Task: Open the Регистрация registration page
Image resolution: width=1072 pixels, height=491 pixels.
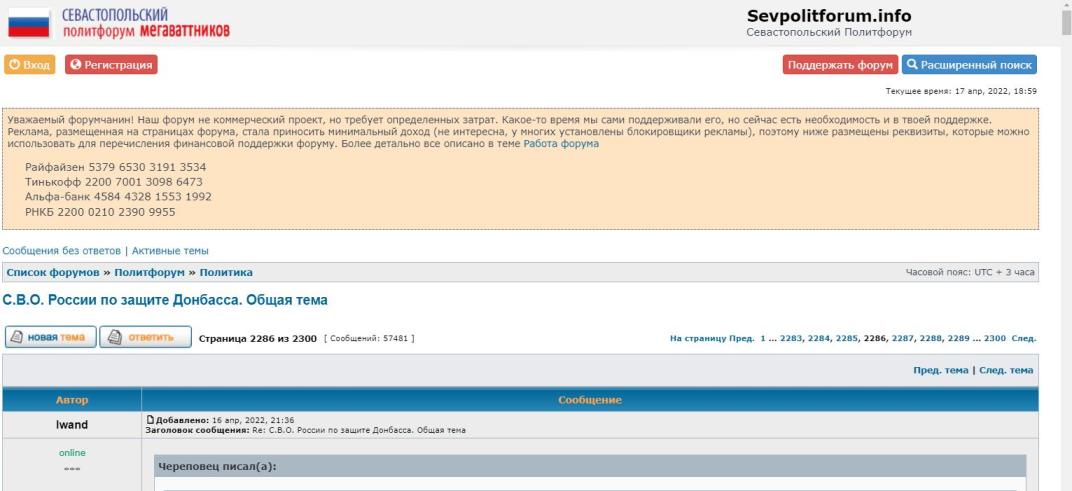Action: tap(111, 65)
